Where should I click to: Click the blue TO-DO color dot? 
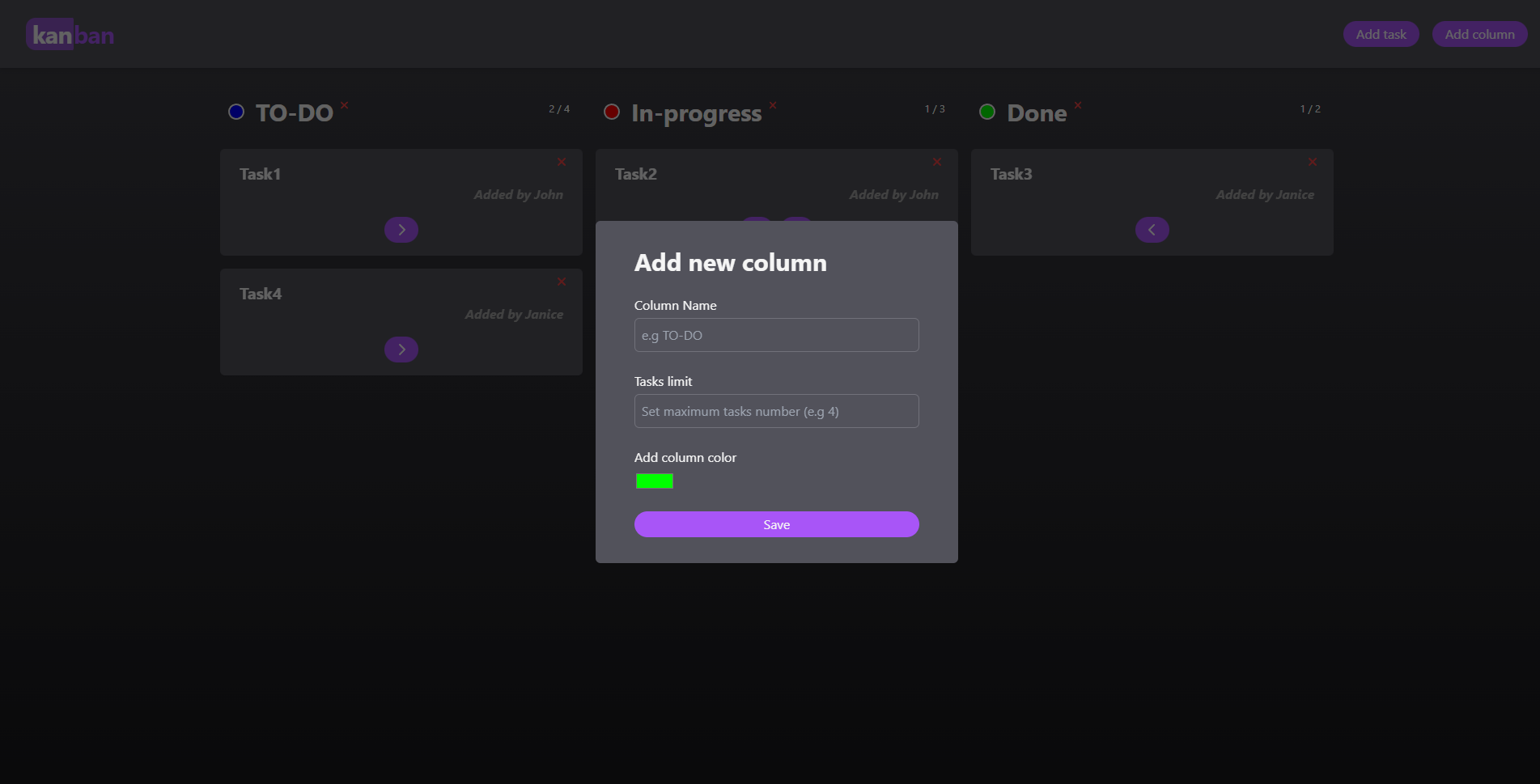click(x=236, y=112)
